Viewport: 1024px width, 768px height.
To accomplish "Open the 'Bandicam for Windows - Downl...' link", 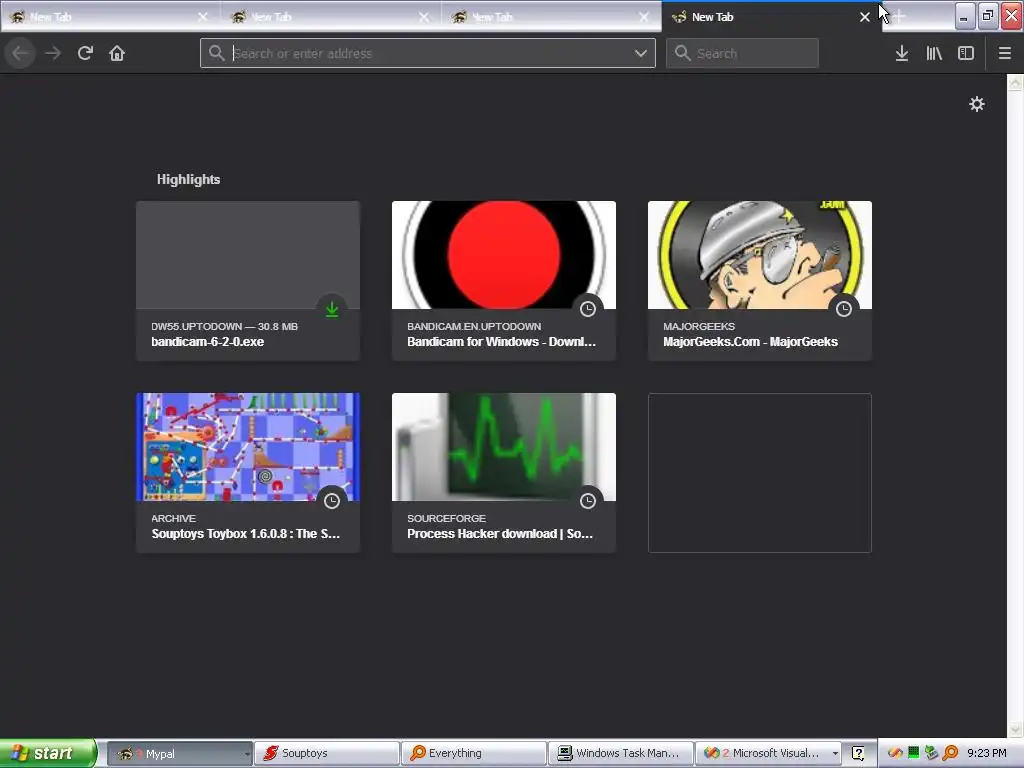I will (502, 342).
